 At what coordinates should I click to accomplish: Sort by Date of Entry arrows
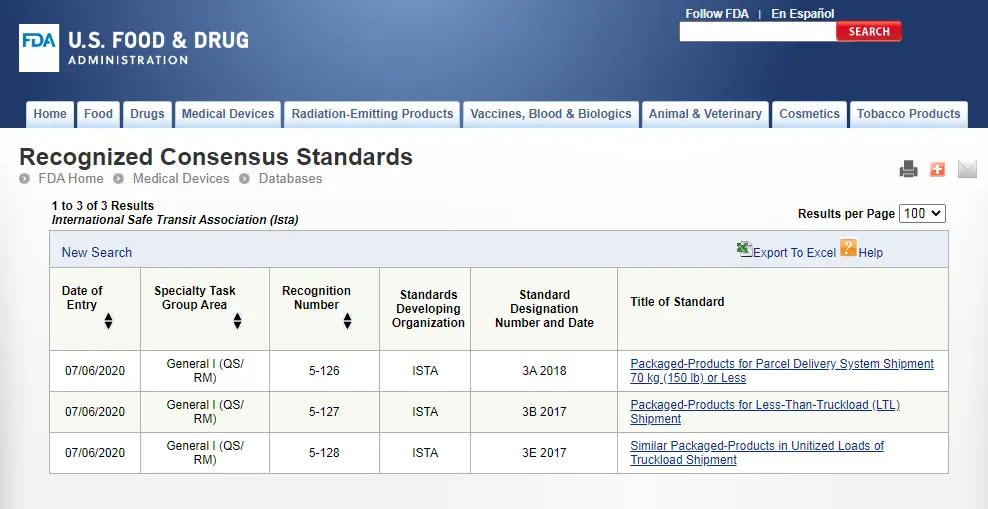tap(108, 321)
